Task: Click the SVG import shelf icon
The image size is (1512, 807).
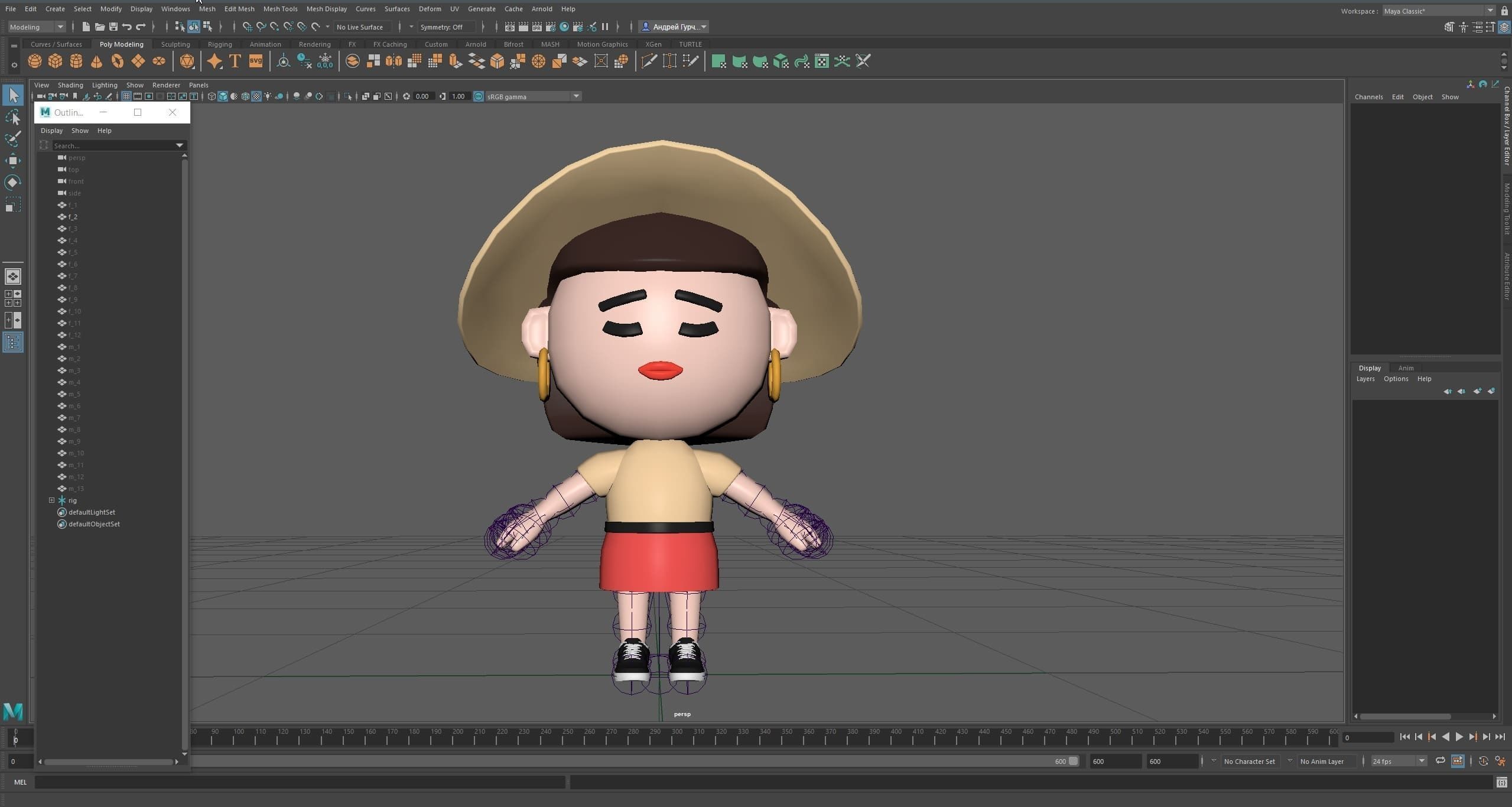Action: [256, 61]
